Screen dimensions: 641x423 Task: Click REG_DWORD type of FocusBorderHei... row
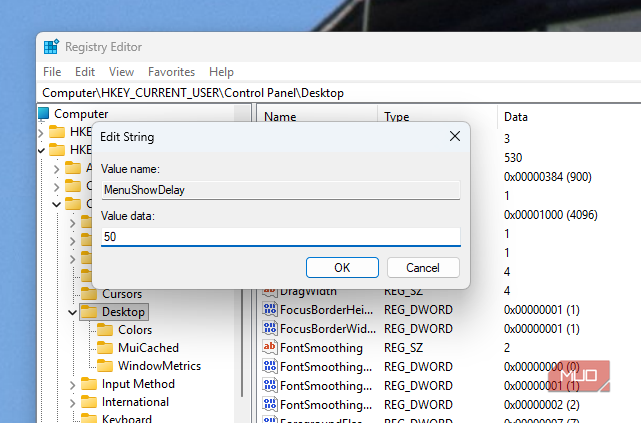(418, 310)
